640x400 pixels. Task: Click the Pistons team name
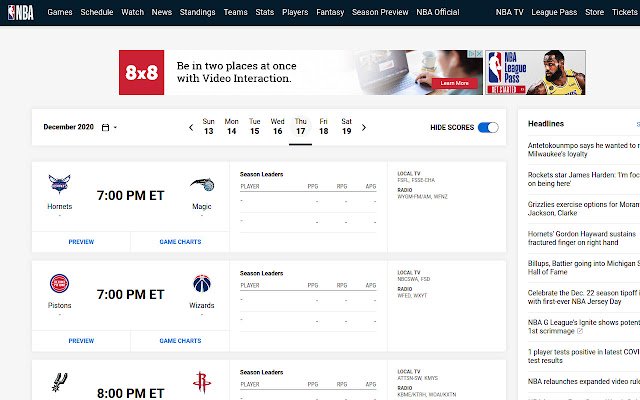pyautogui.click(x=60, y=305)
